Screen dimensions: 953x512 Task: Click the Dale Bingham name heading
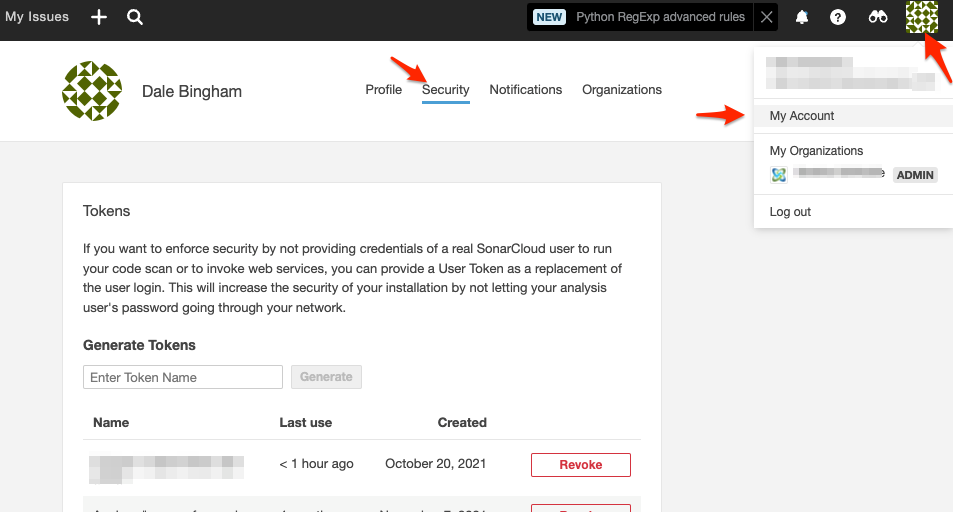pos(191,91)
